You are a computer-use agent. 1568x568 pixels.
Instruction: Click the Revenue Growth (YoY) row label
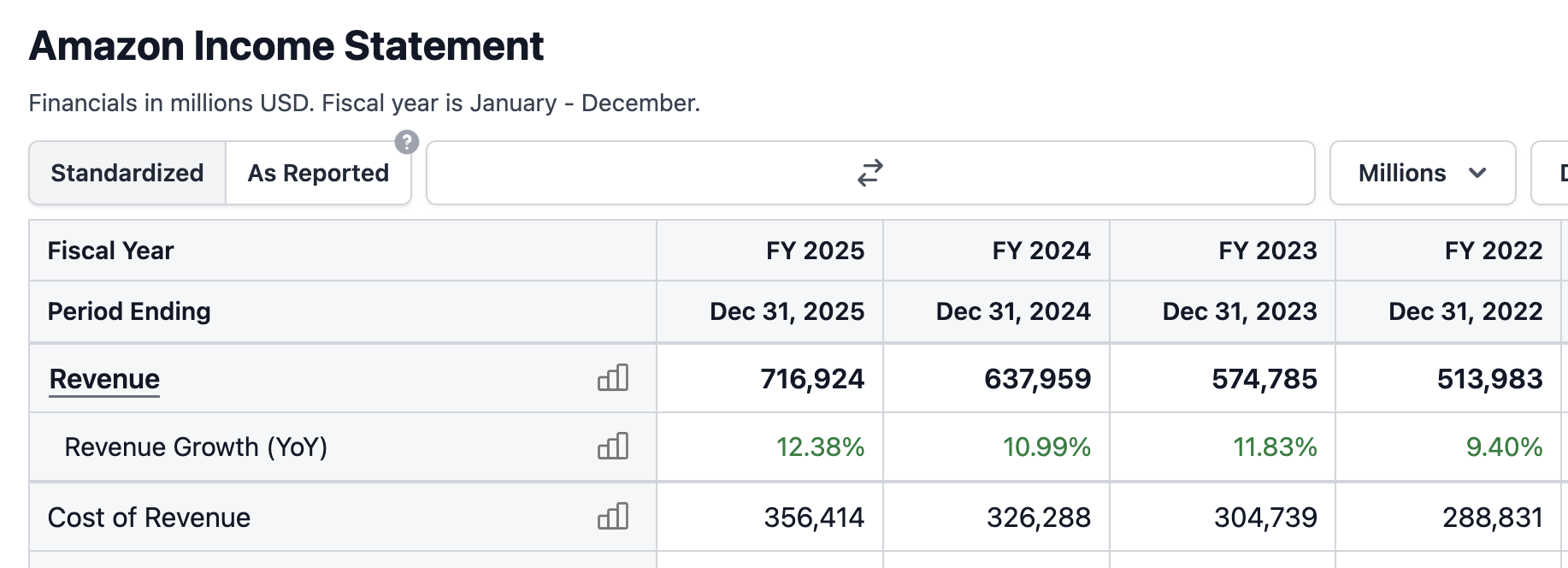(x=196, y=447)
